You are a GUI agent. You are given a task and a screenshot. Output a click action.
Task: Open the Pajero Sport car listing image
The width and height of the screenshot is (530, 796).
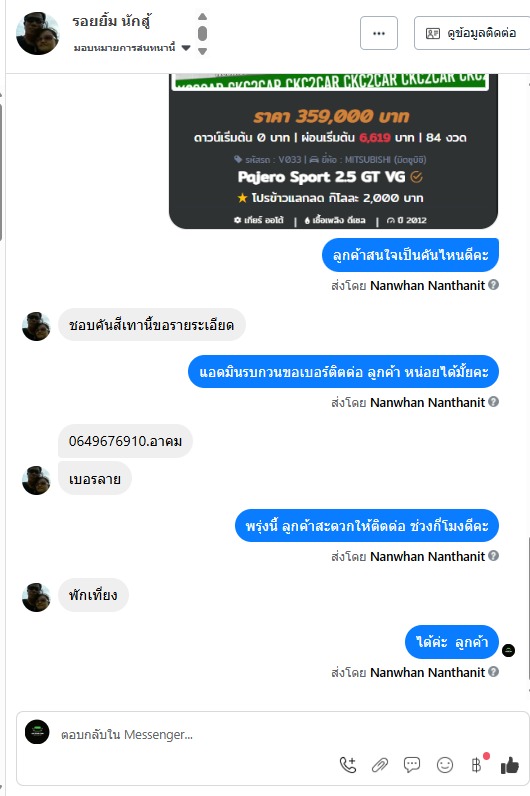[x=333, y=151]
